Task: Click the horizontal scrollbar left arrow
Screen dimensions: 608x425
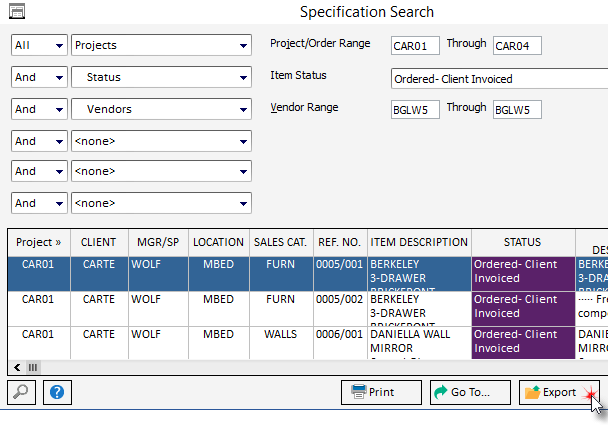Action: 16,368
